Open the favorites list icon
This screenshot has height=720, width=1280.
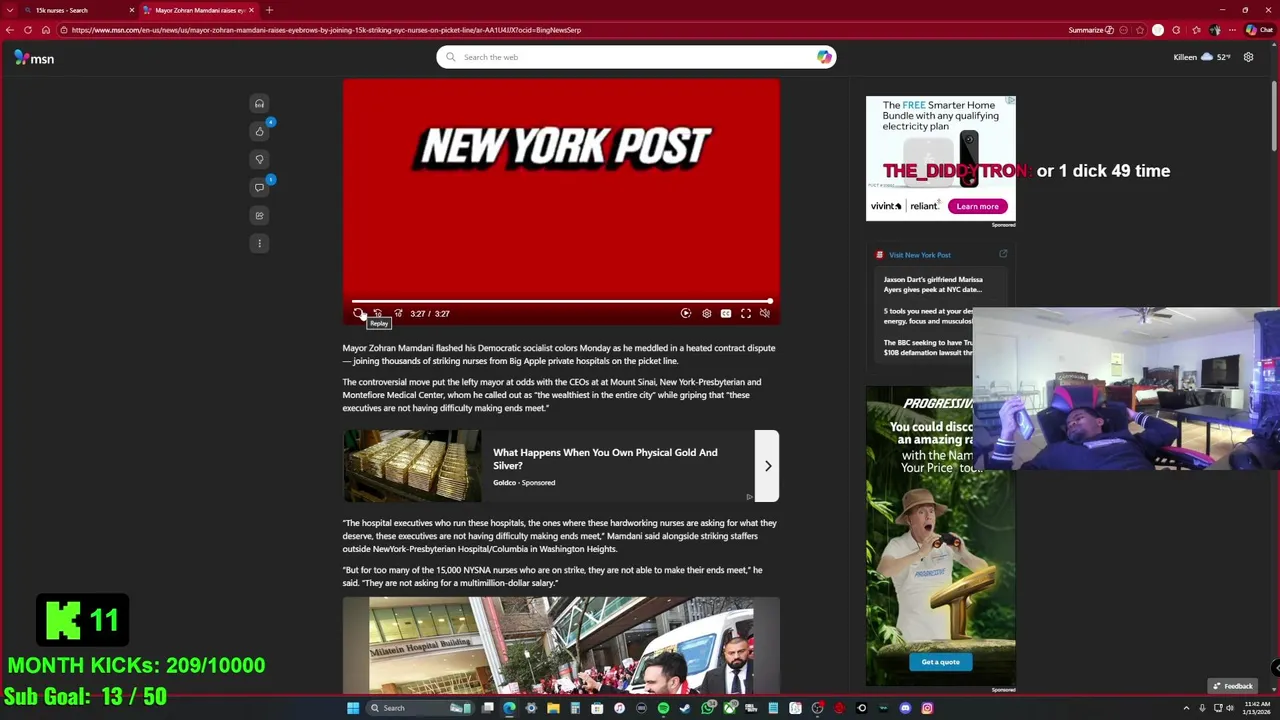[x=1197, y=30]
